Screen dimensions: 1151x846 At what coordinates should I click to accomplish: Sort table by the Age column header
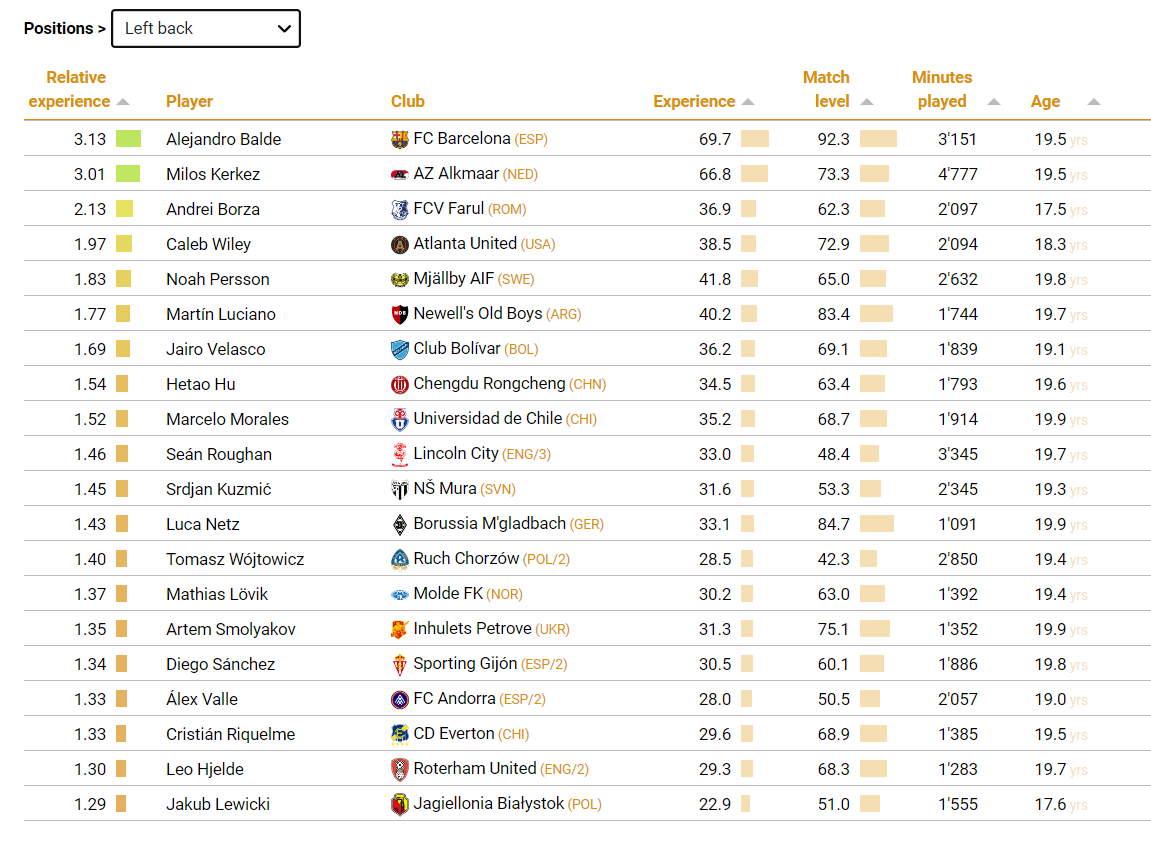(x=1045, y=102)
